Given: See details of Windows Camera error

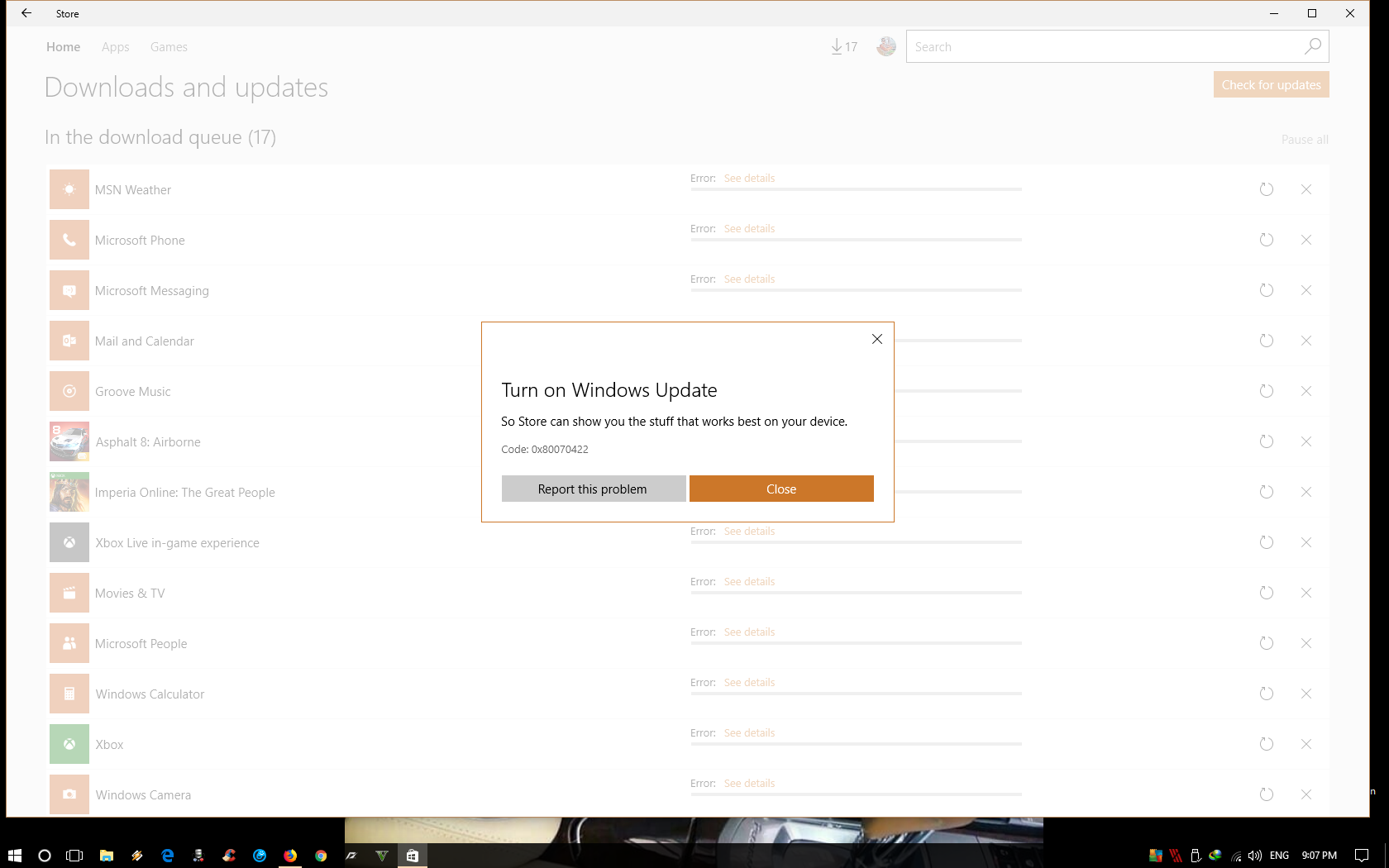Looking at the screenshot, I should tap(749, 784).
